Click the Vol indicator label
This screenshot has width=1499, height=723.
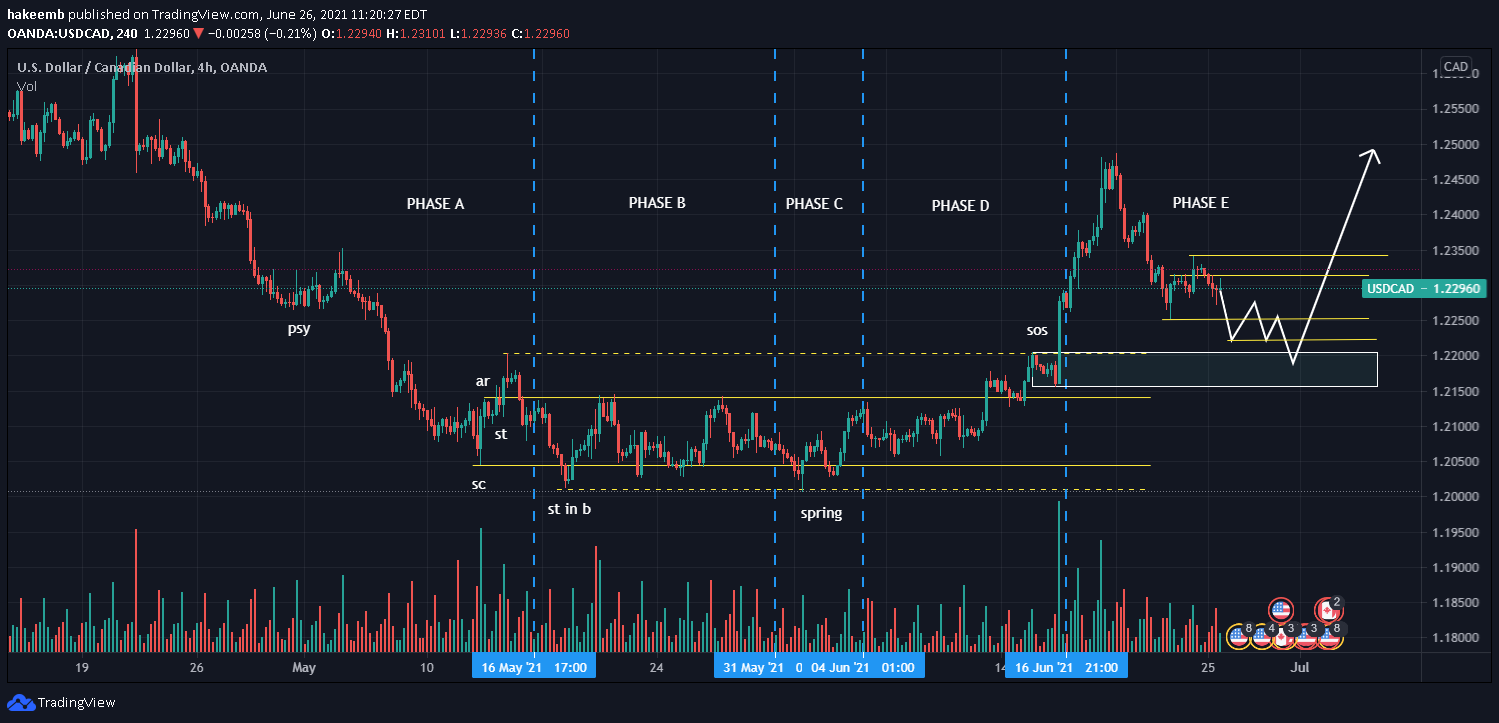(28, 87)
